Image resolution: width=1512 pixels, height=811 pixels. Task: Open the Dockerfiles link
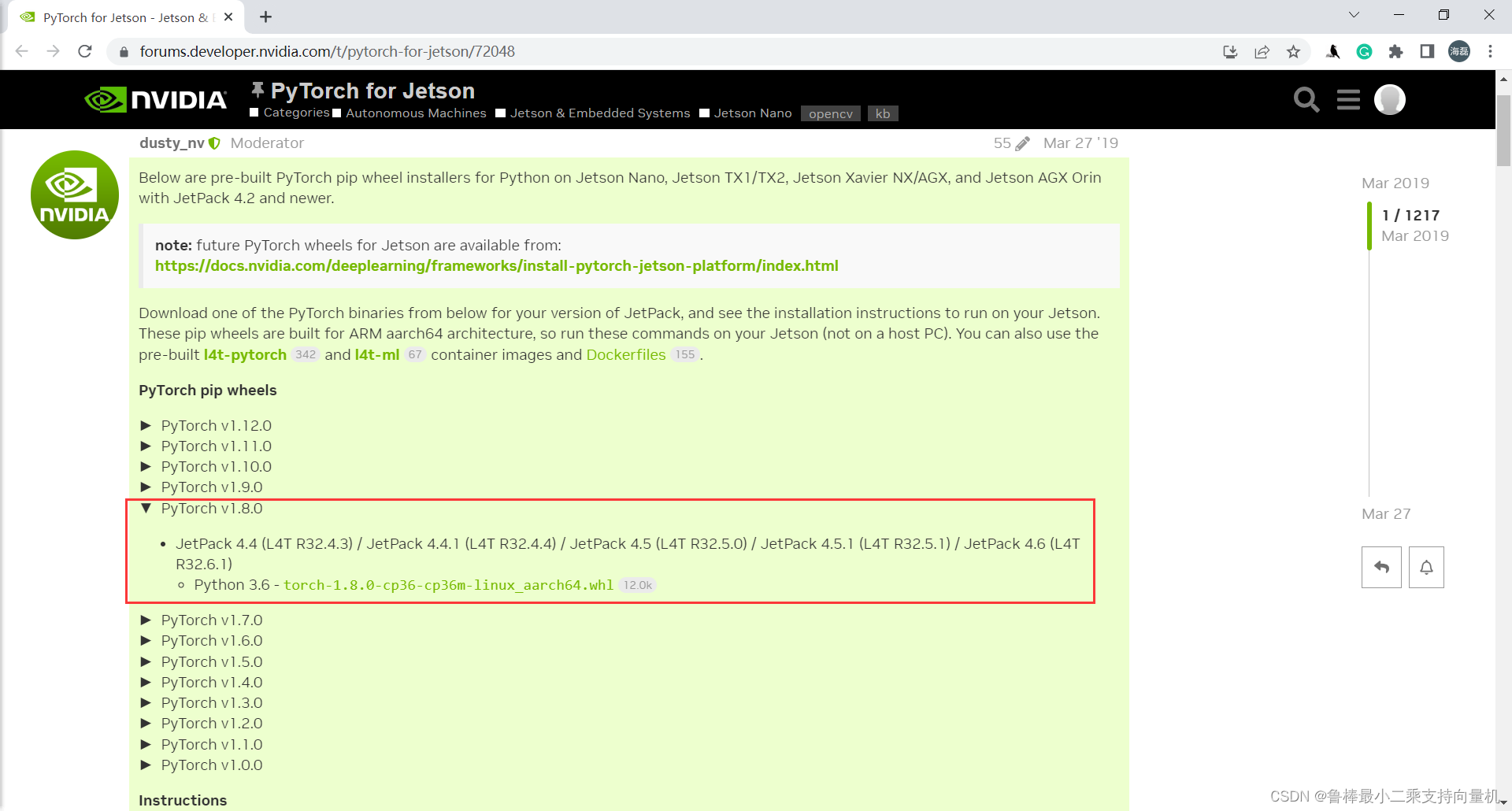click(626, 355)
